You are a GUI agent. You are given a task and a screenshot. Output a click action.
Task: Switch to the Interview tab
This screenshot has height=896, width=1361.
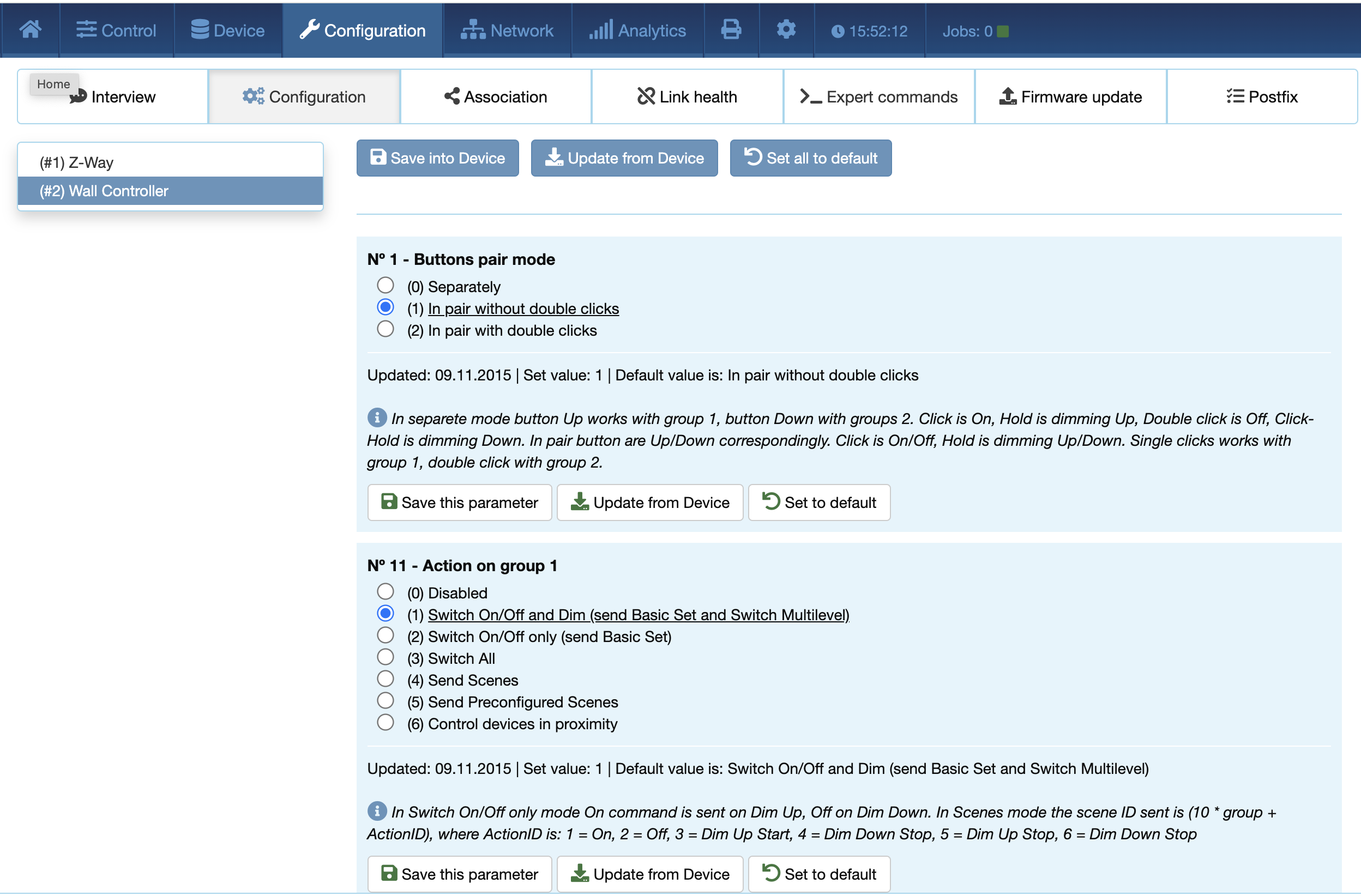point(113,96)
